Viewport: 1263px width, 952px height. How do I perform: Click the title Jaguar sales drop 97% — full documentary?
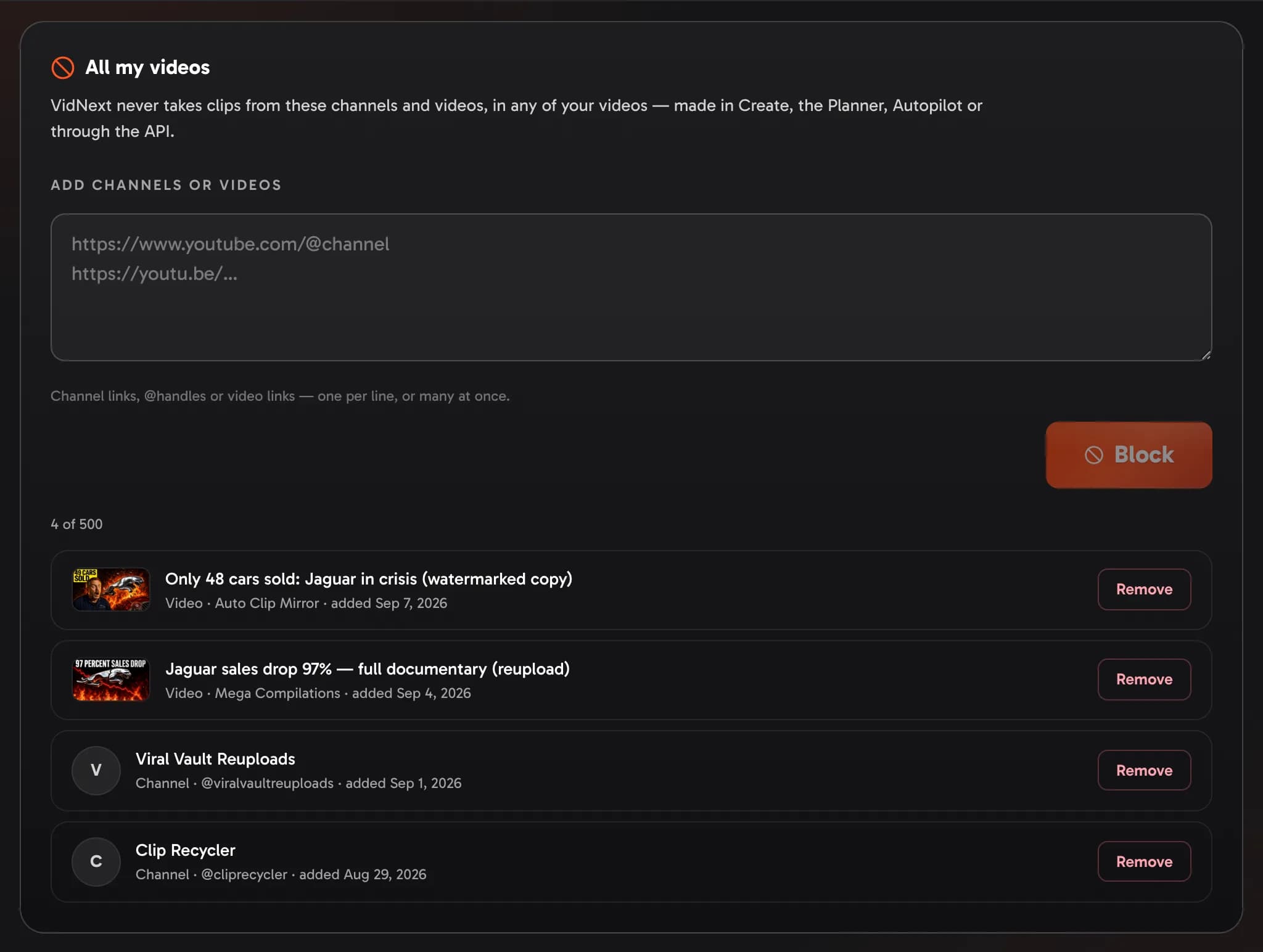coord(368,669)
